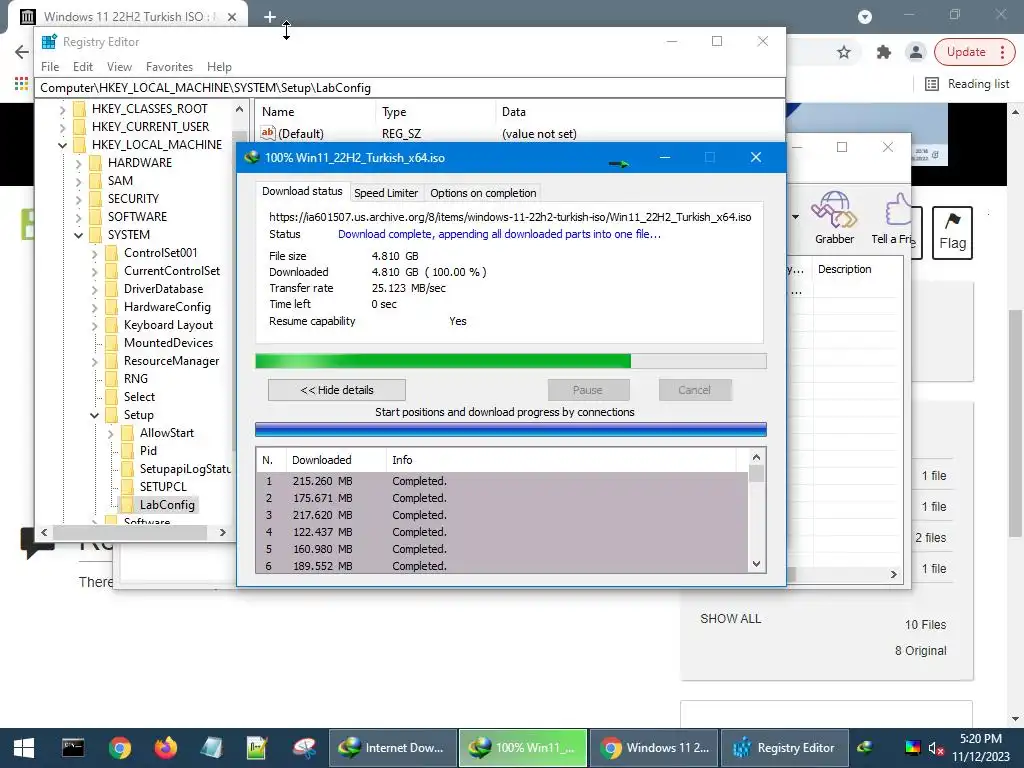Click the Cancel button in download dialog
The width and height of the screenshot is (1024, 768).
click(x=694, y=390)
